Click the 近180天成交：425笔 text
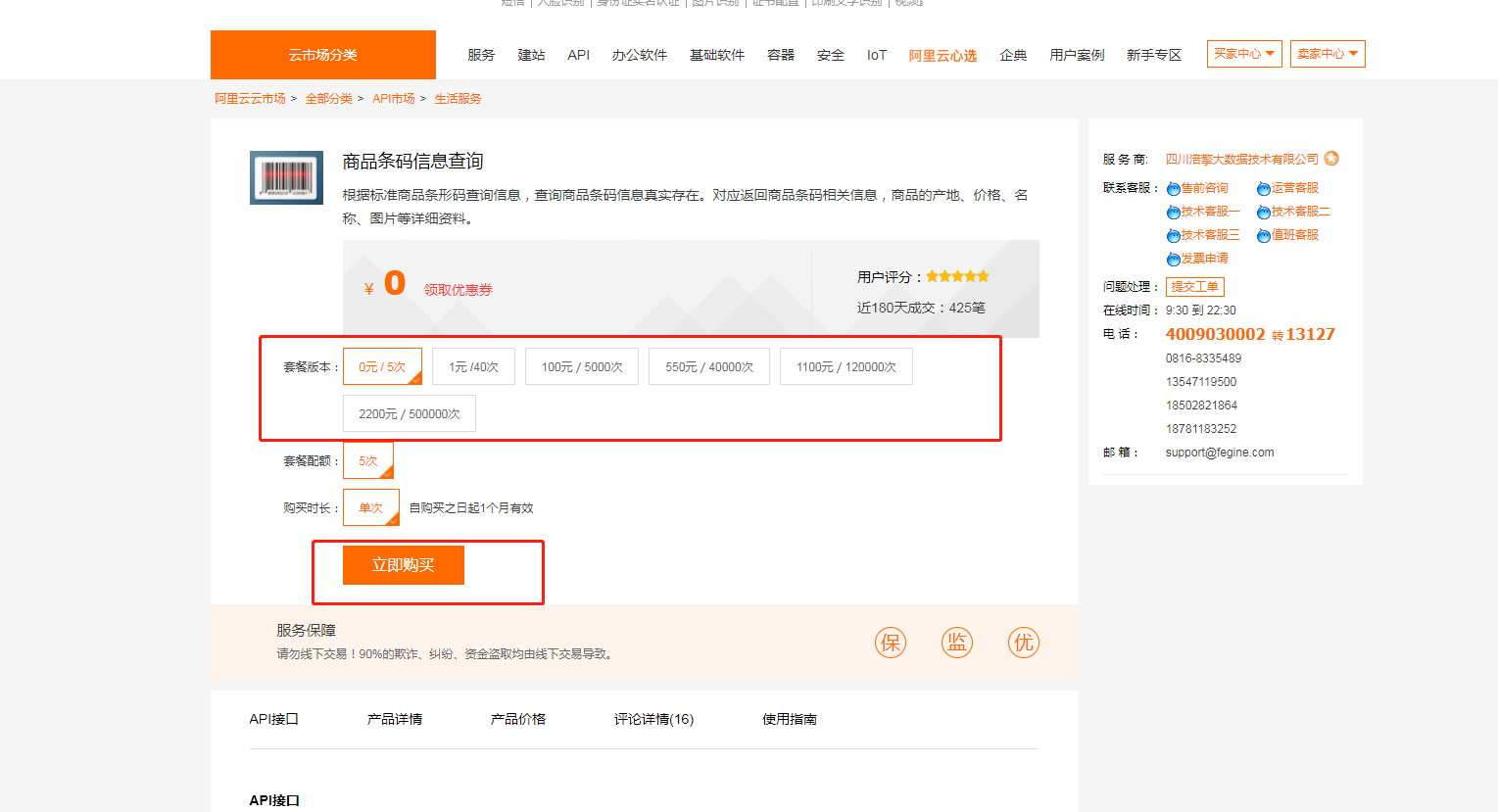The height and width of the screenshot is (812, 1498). pyautogui.click(x=921, y=308)
